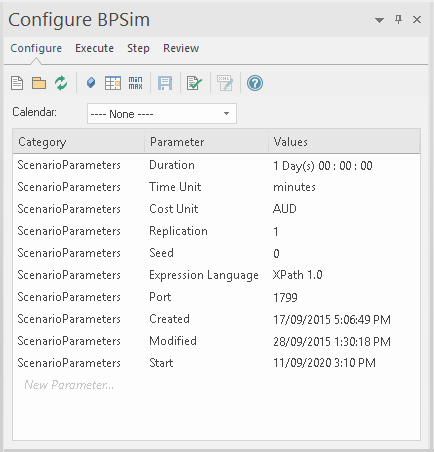Click the Port value '1799'
This screenshot has height=452, width=434.
[x=285, y=298]
